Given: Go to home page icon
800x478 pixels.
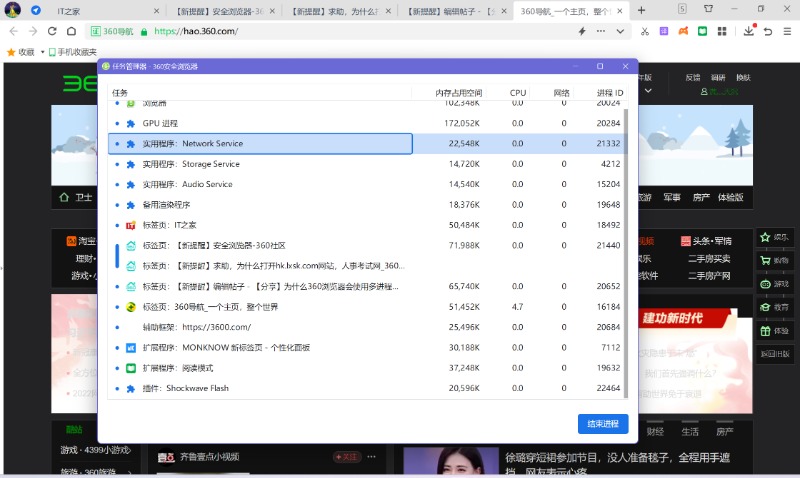Looking at the screenshot, I should pos(71,31).
